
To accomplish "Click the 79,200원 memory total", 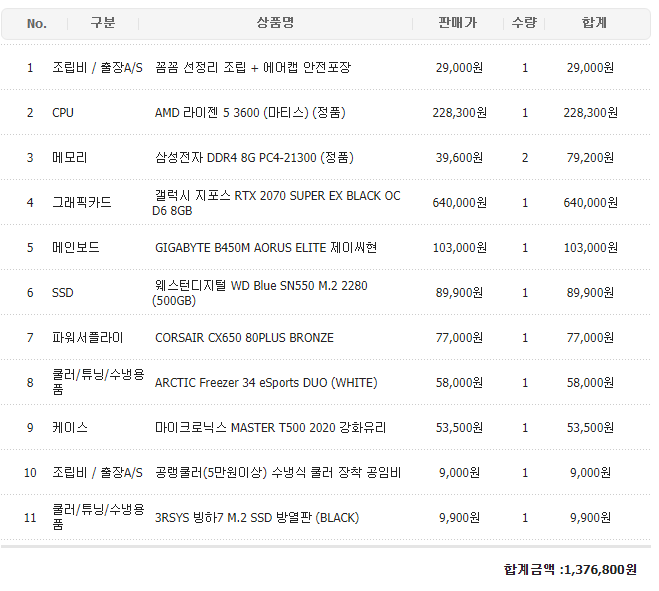I will pyautogui.click(x=590, y=158).
